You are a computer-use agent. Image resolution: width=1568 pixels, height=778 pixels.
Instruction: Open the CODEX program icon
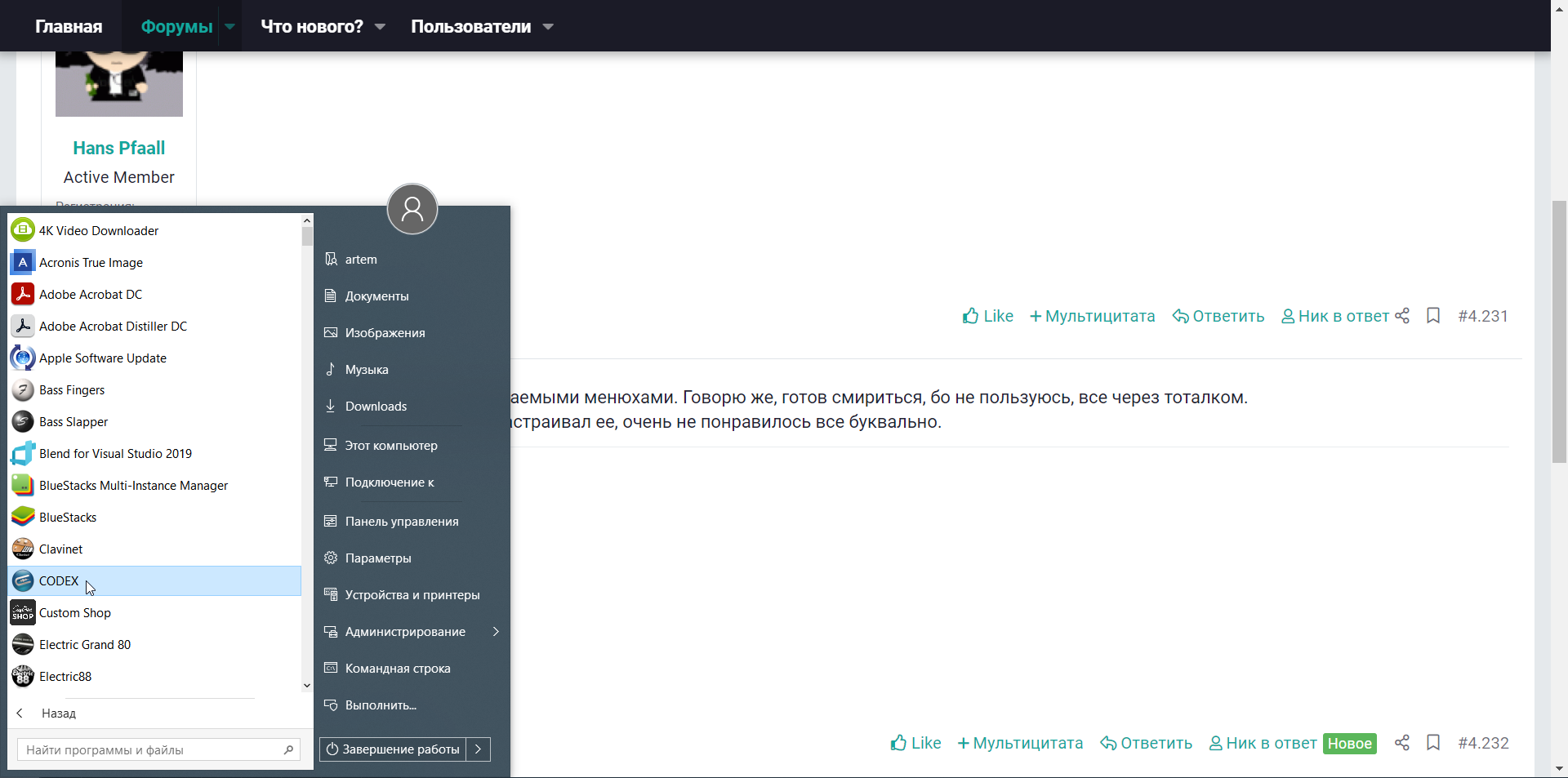(23, 580)
